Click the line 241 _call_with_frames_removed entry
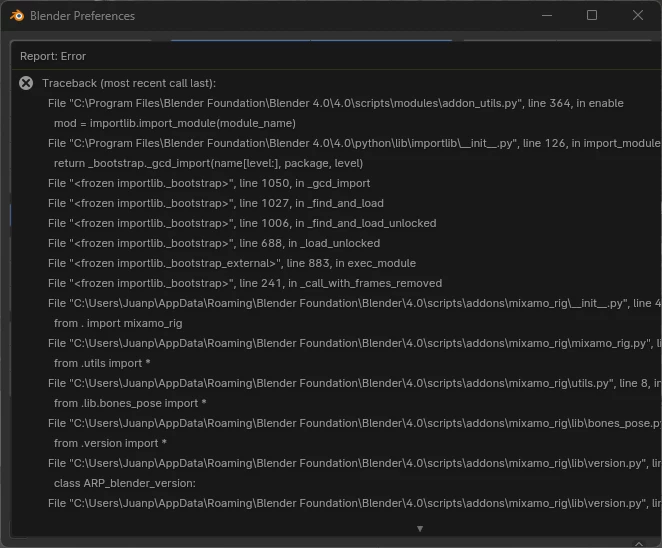 click(x=245, y=283)
